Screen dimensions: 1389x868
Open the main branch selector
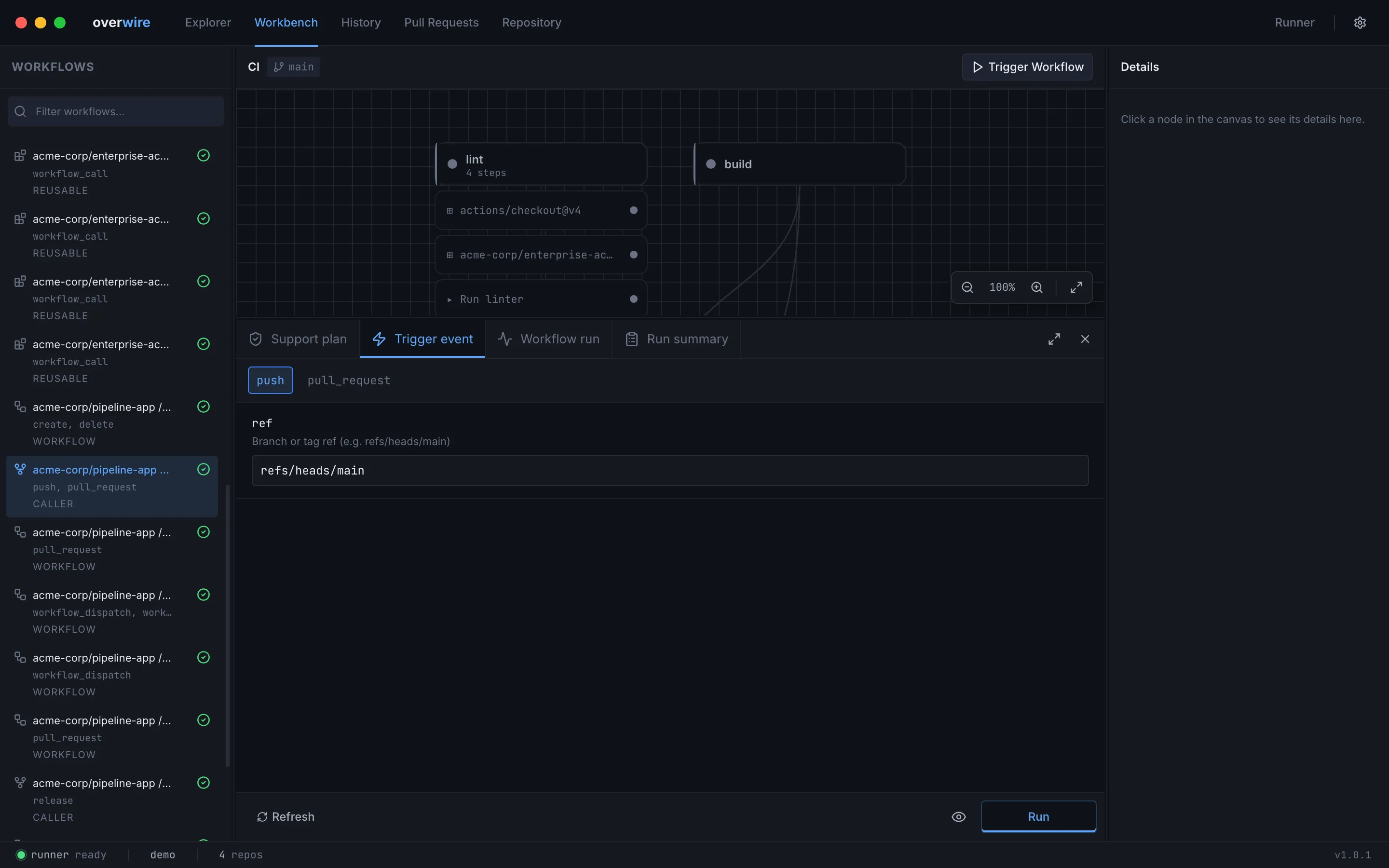(293, 67)
